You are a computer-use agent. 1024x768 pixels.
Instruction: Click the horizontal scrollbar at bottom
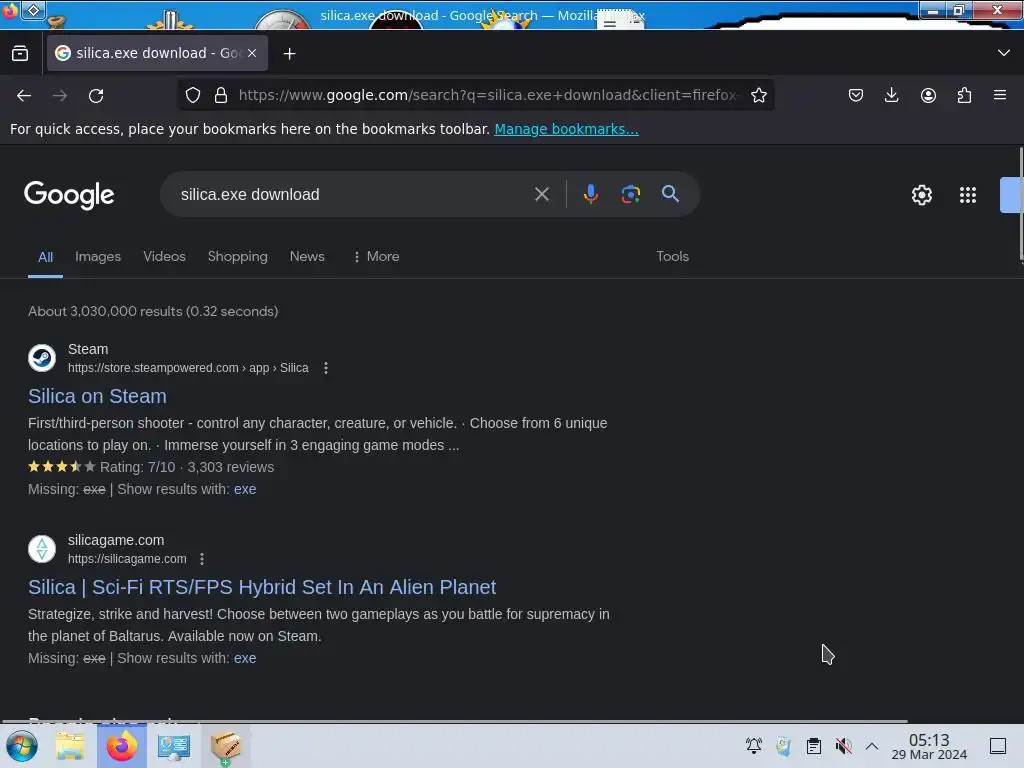(455, 721)
